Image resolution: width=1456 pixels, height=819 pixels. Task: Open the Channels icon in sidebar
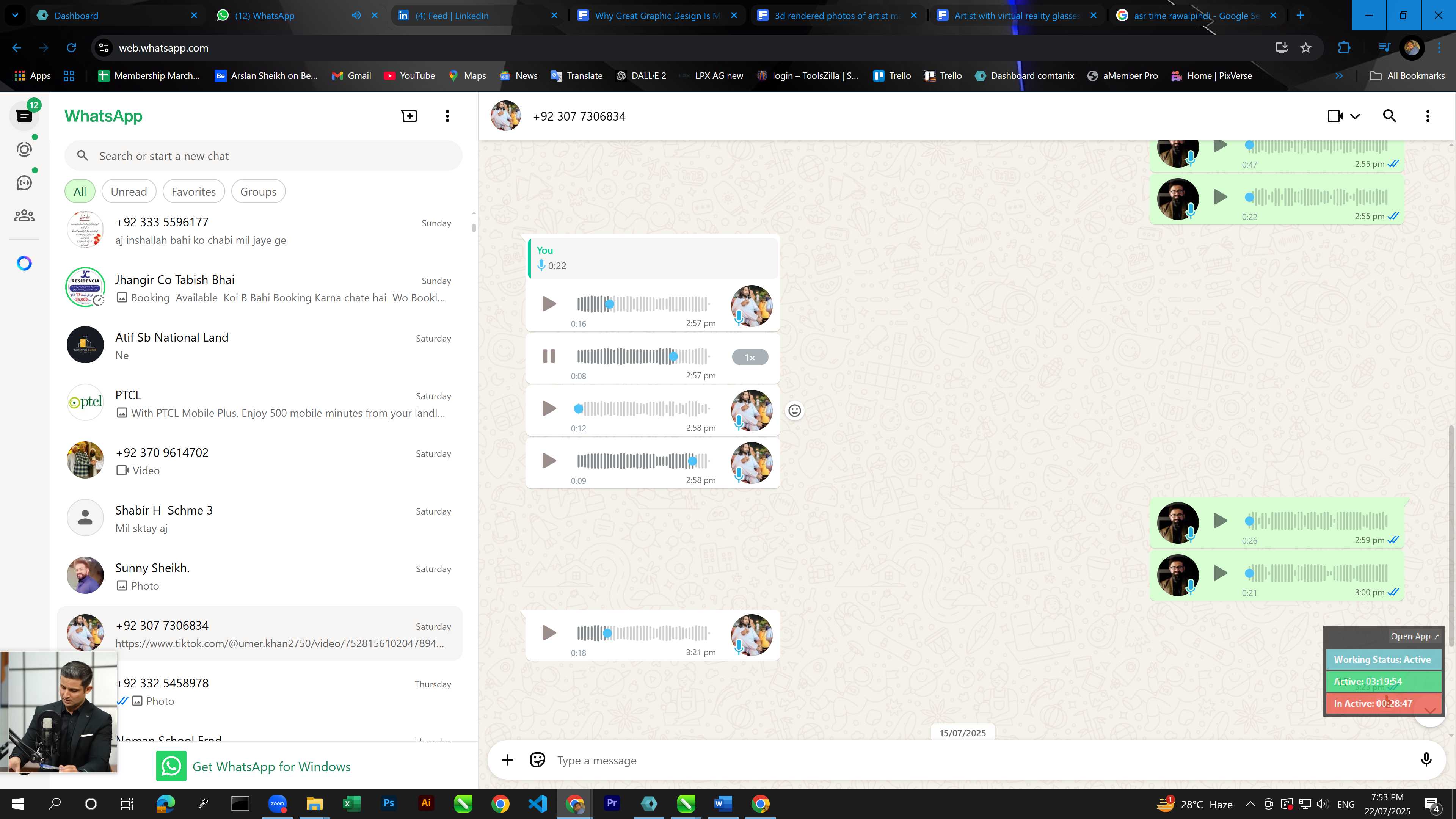click(24, 182)
